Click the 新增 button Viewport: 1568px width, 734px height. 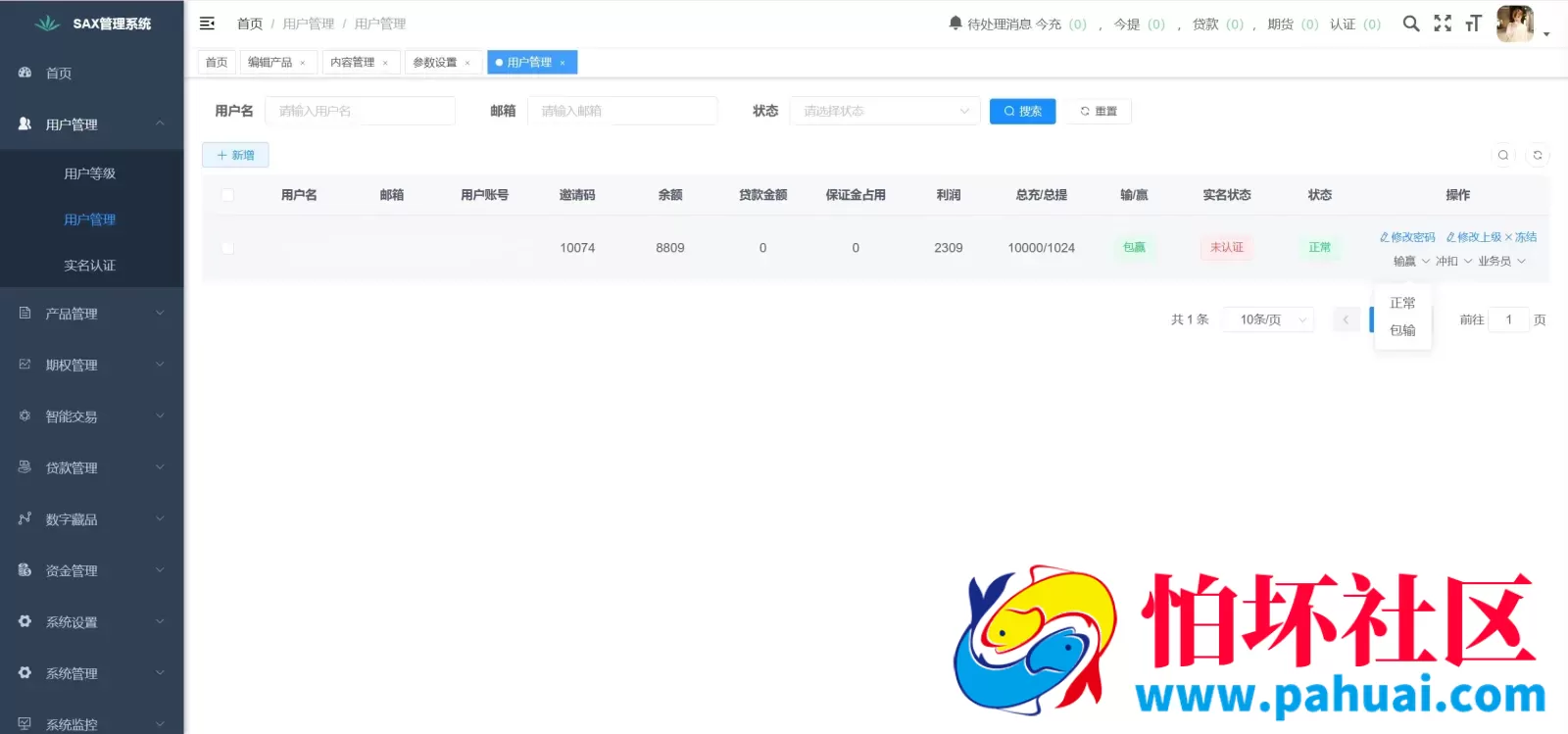coord(235,155)
